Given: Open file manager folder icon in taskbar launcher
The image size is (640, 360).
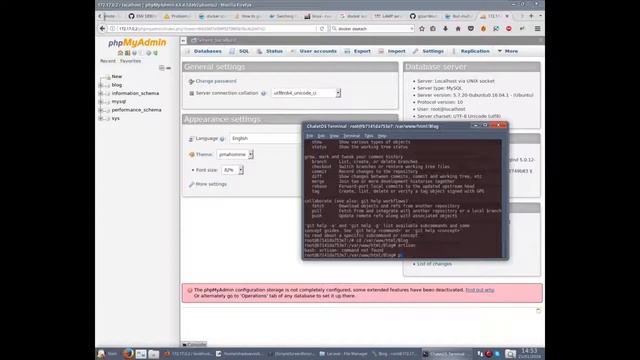Looking at the screenshot, I should (153, 354).
